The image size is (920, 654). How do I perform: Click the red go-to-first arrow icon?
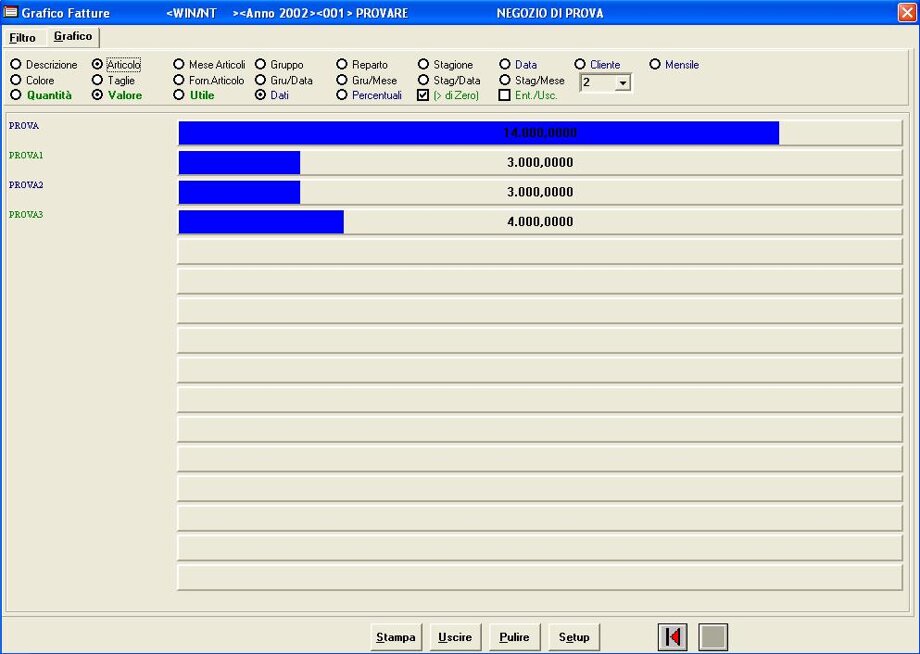(x=672, y=637)
